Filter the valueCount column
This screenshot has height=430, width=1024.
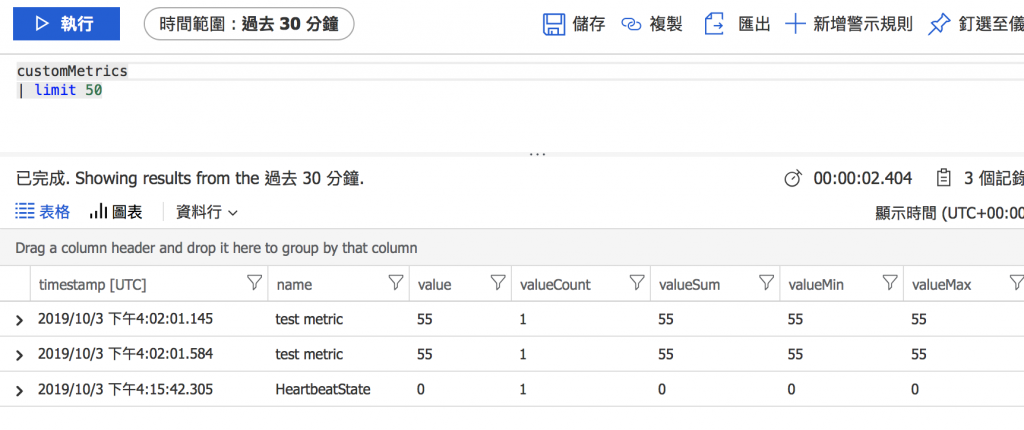[637, 283]
